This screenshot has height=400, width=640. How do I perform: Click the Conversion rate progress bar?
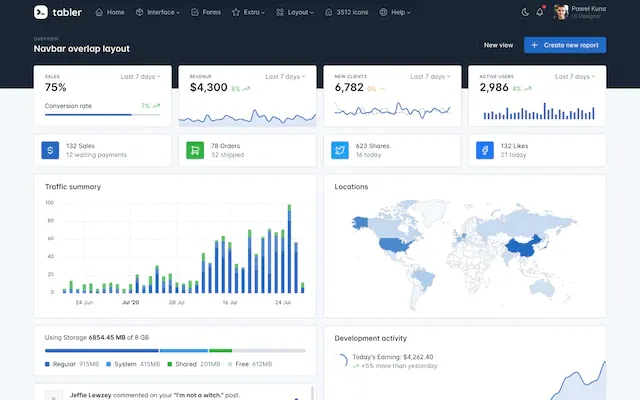point(102,115)
